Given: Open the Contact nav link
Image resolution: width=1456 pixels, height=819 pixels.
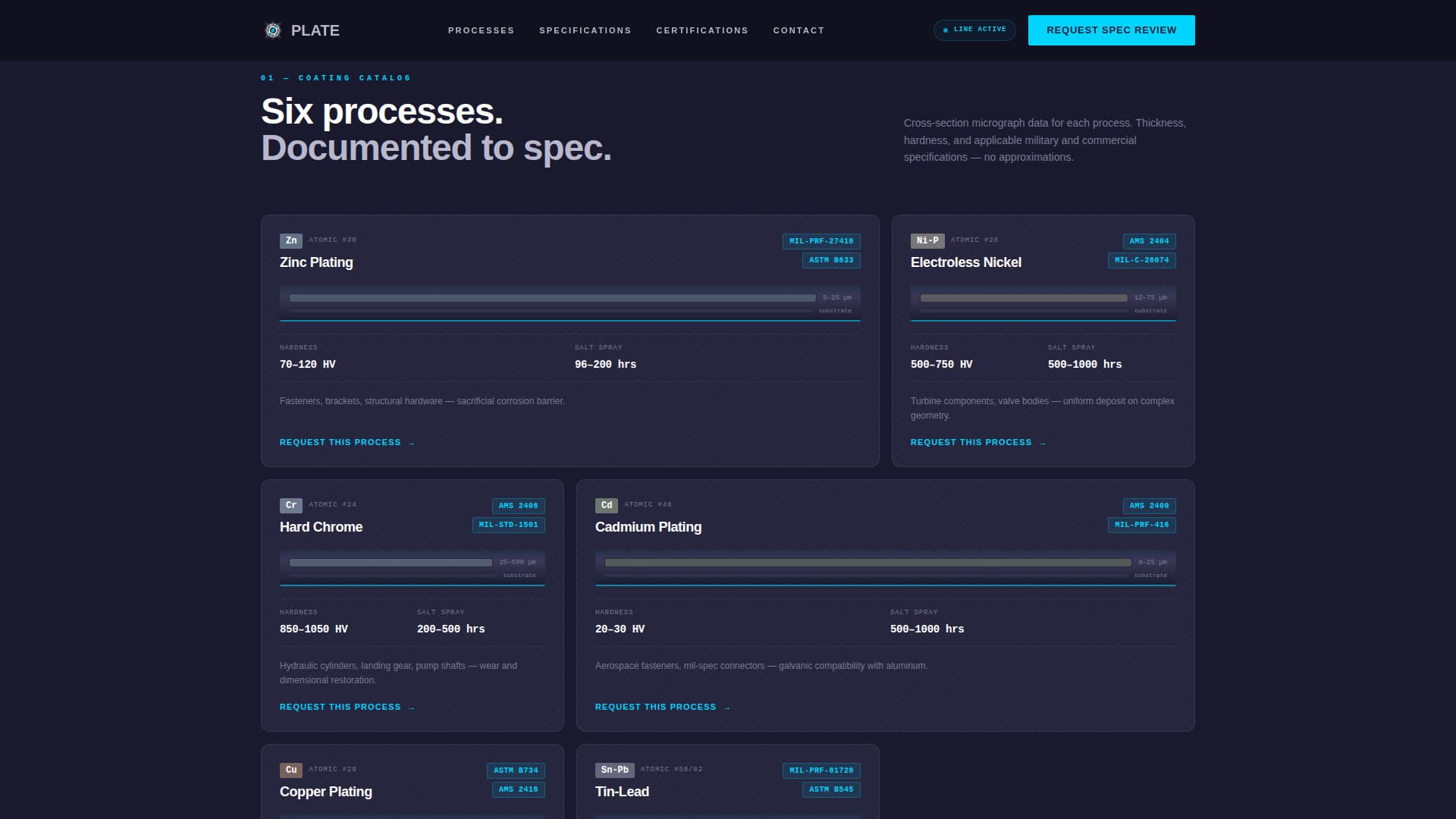Looking at the screenshot, I should 799,30.
